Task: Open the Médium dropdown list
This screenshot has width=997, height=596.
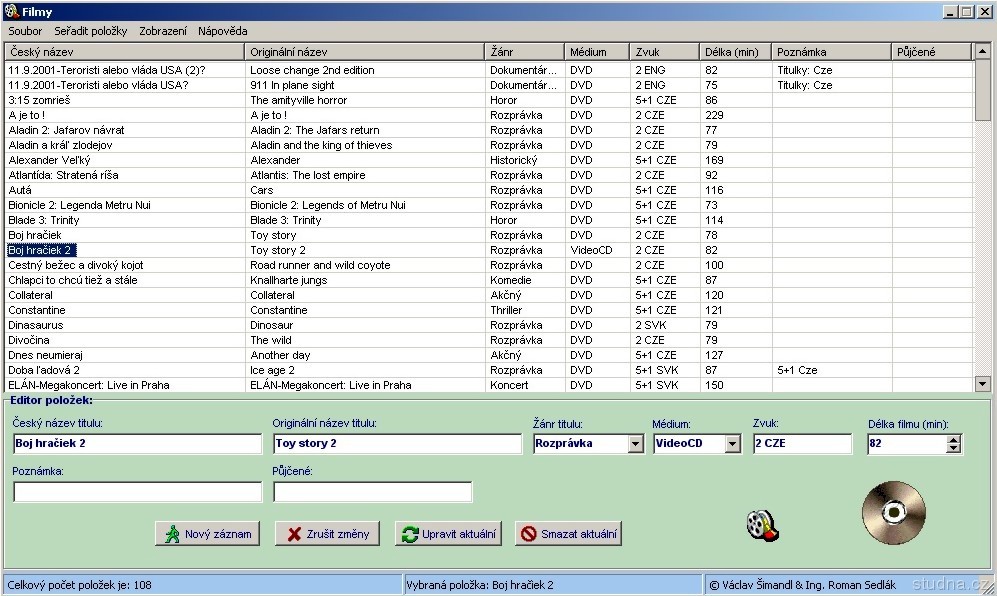Action: click(732, 444)
